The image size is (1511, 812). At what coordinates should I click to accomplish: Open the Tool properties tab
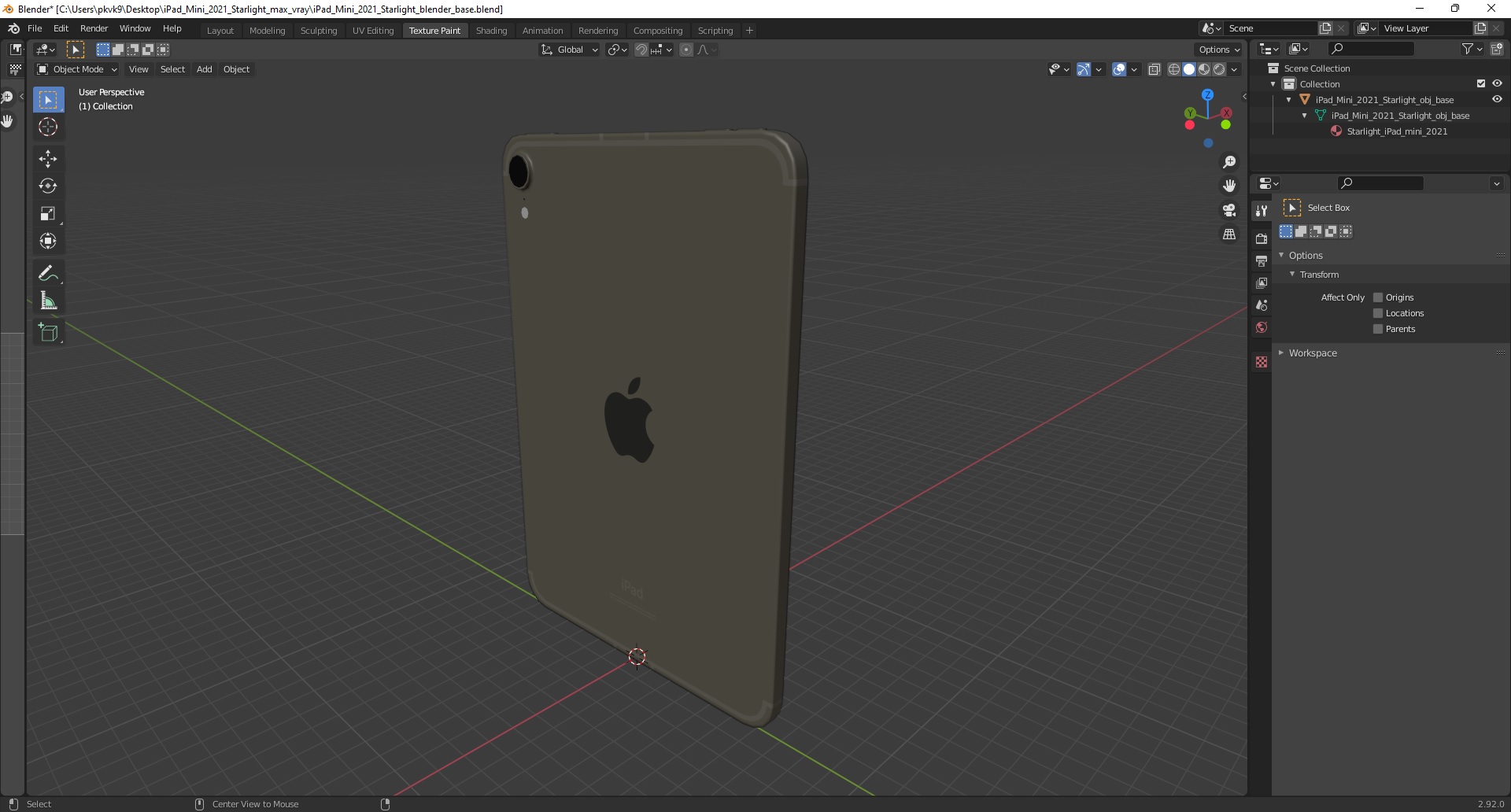[1262, 210]
